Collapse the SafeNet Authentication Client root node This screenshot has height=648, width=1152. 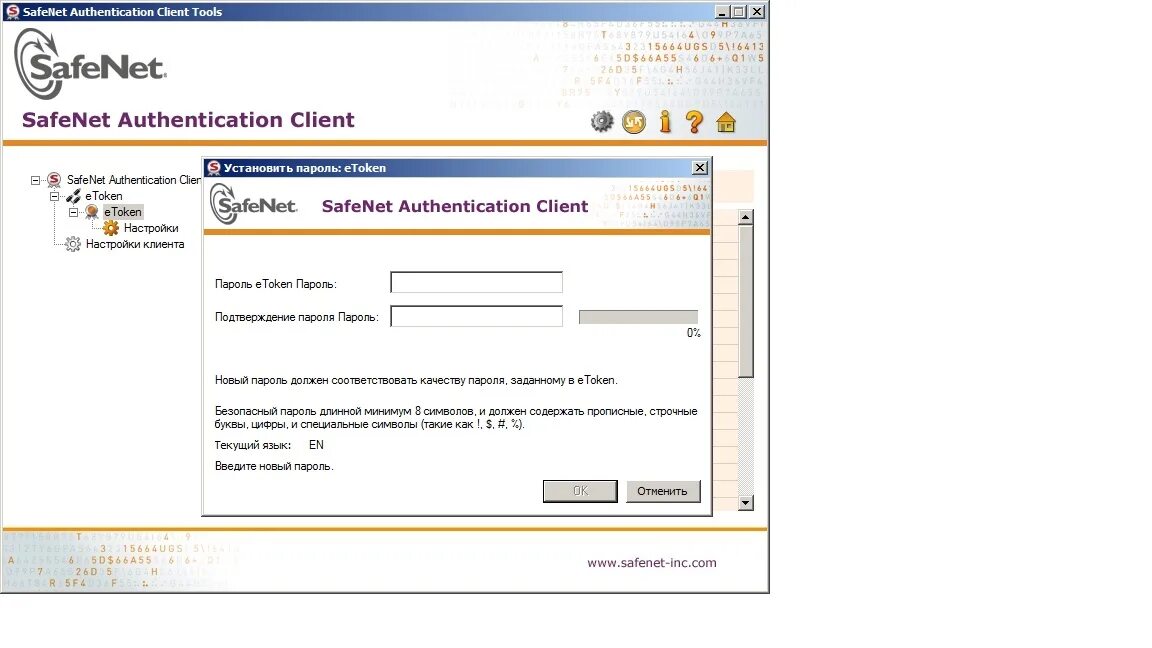tap(35, 180)
